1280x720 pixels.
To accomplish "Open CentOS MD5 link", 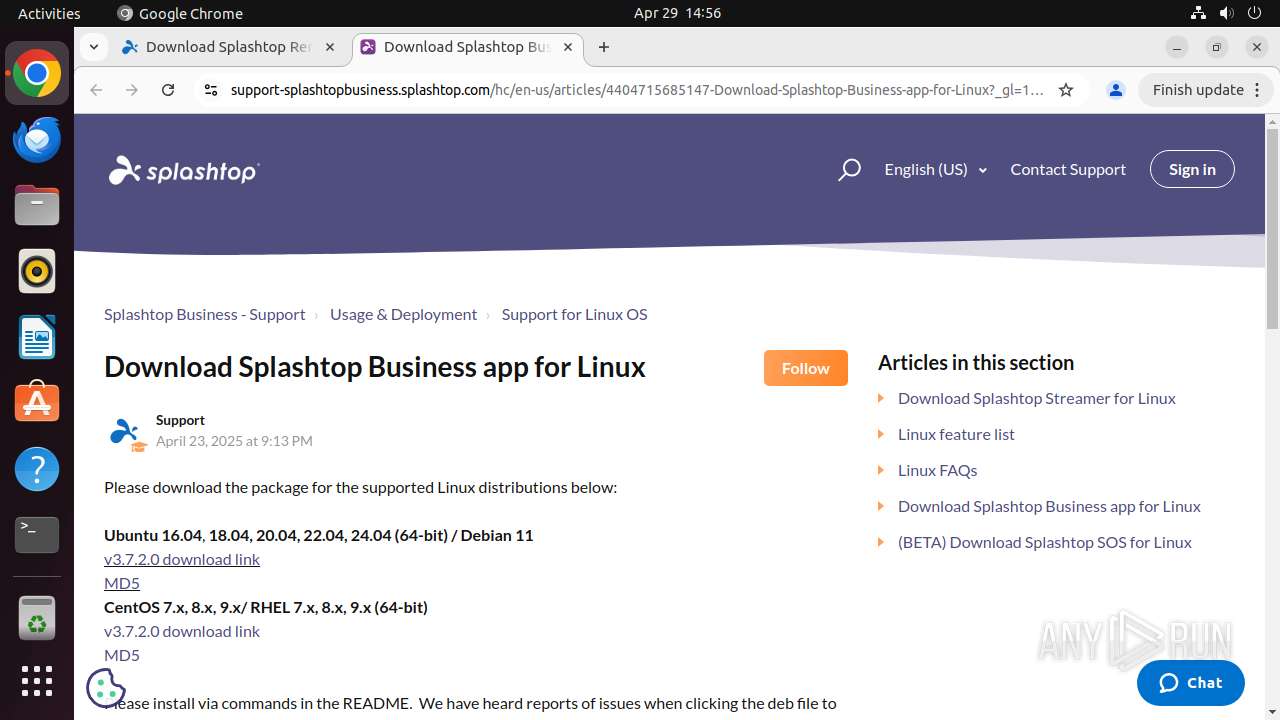I will [122, 655].
